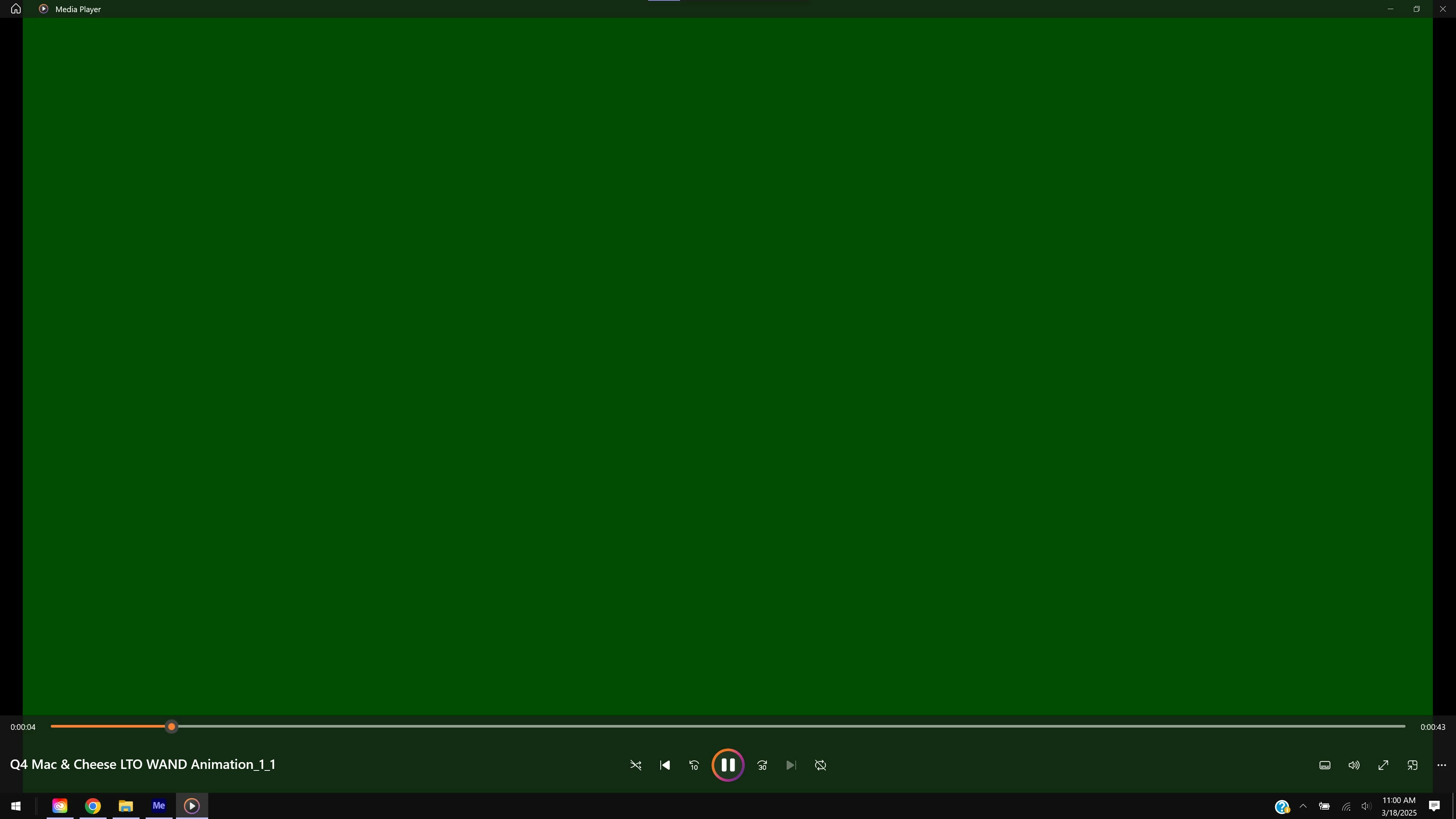Switch to mini player mode
This screenshot has height=819, width=1456.
[x=1412, y=765]
